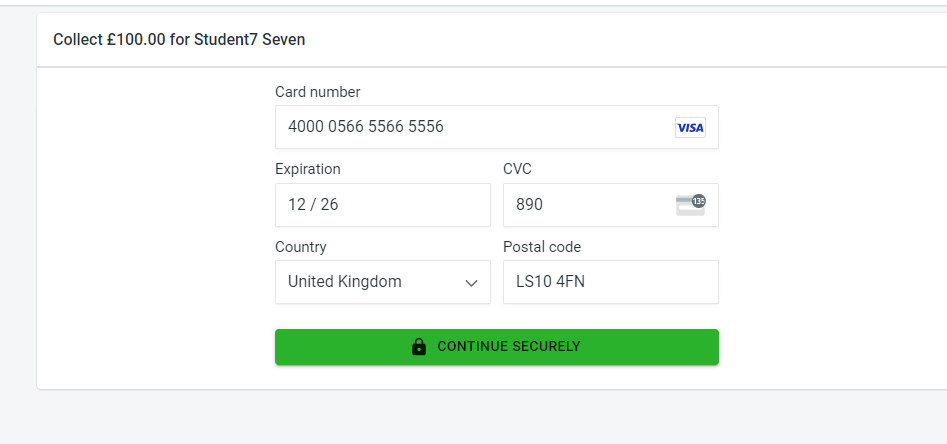Click the 135 badge on the CVC icon

(698, 200)
